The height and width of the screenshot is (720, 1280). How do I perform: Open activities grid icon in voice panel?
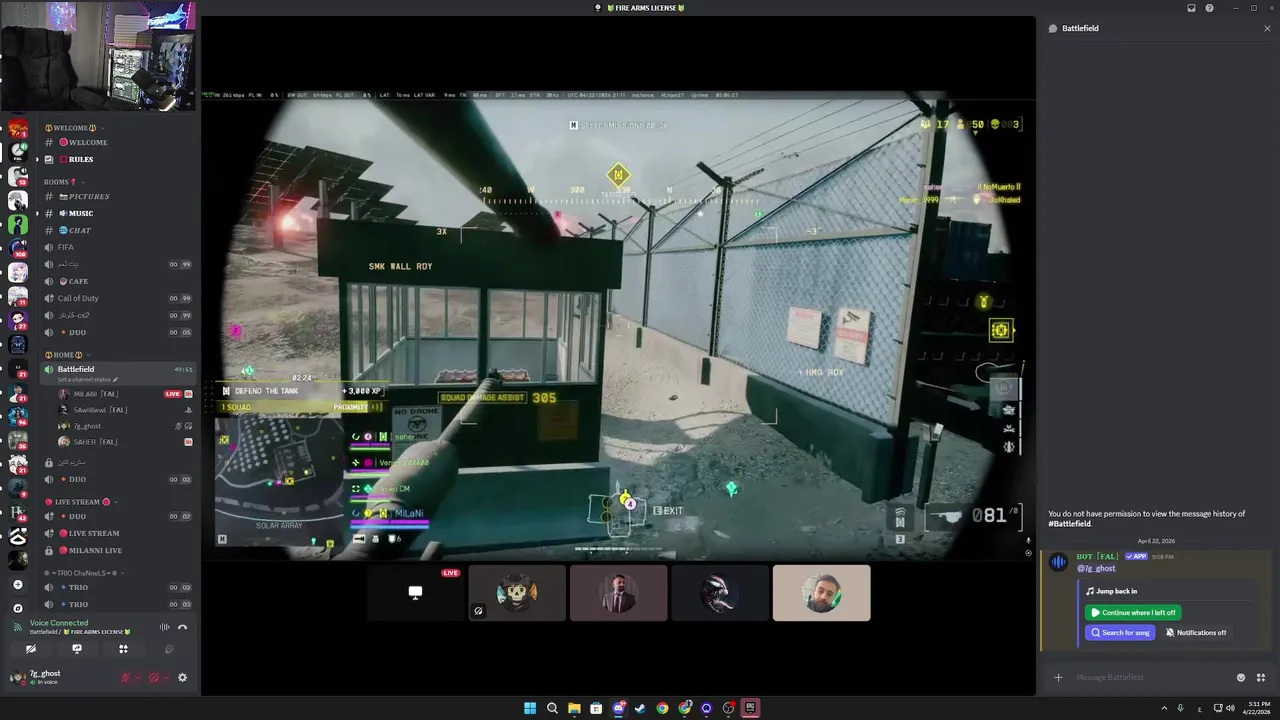123,649
